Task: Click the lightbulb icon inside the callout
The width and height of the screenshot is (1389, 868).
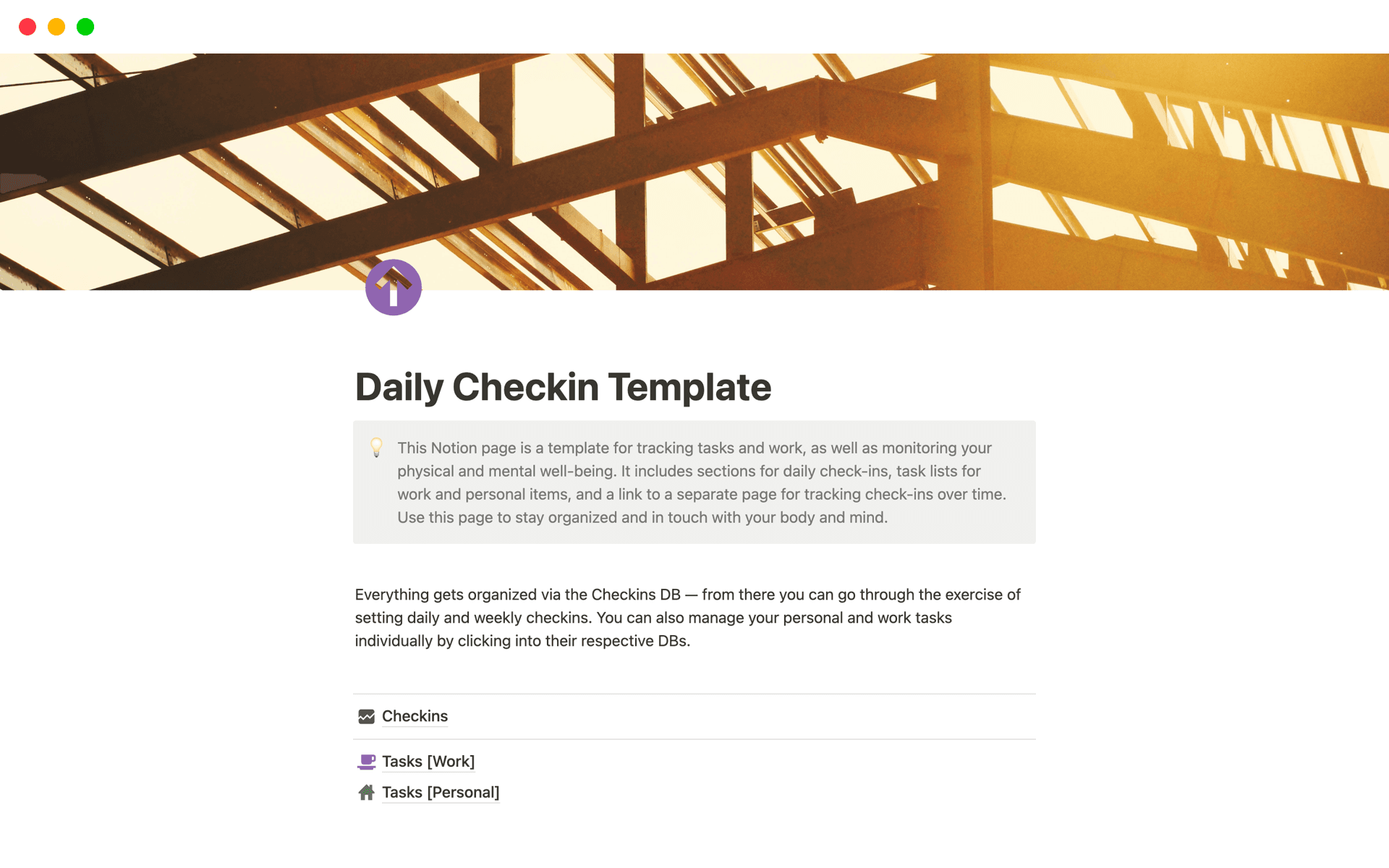Action: 376,448
